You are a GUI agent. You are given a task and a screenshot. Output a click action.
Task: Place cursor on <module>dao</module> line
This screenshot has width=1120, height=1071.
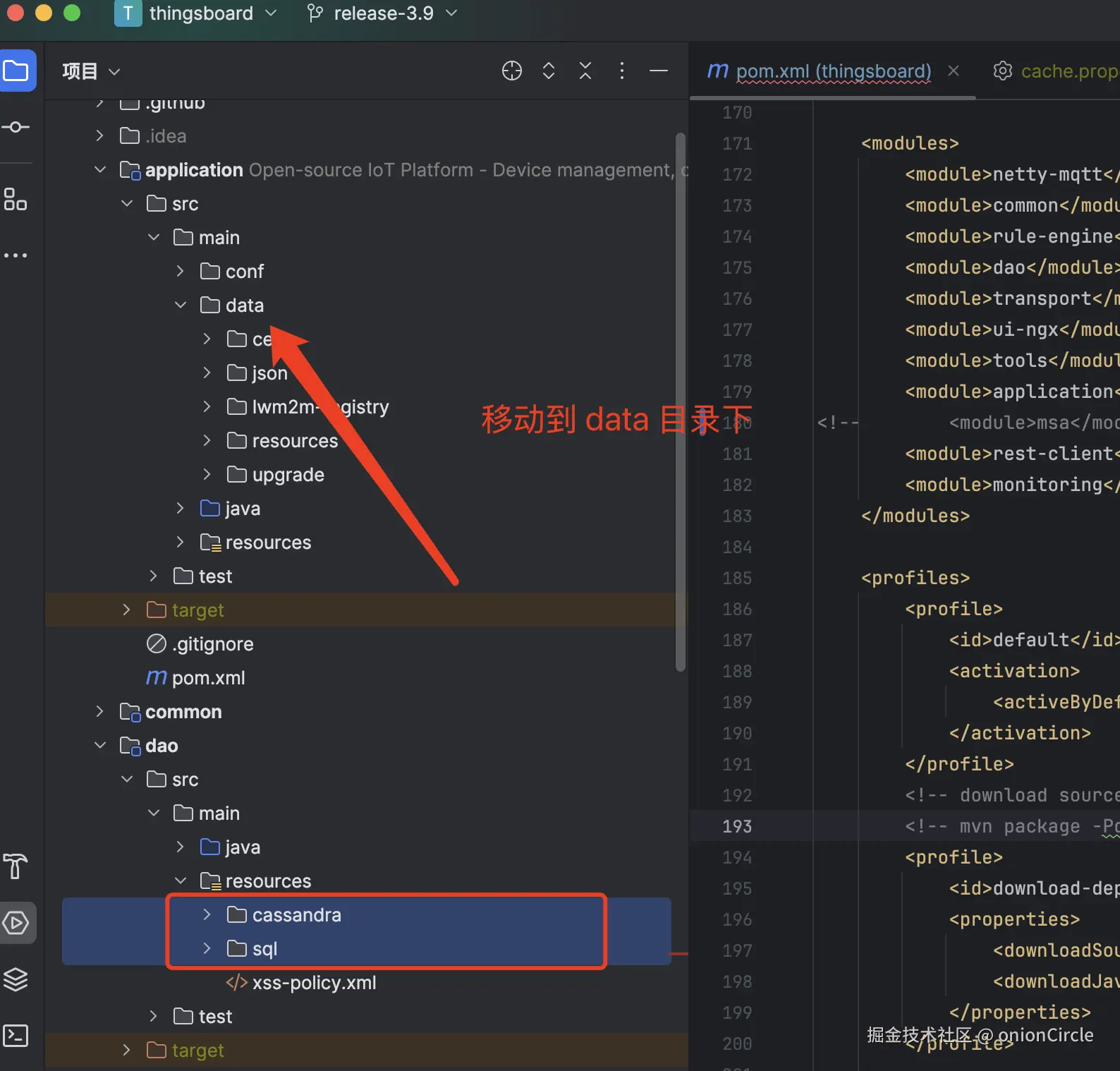click(x=1011, y=267)
